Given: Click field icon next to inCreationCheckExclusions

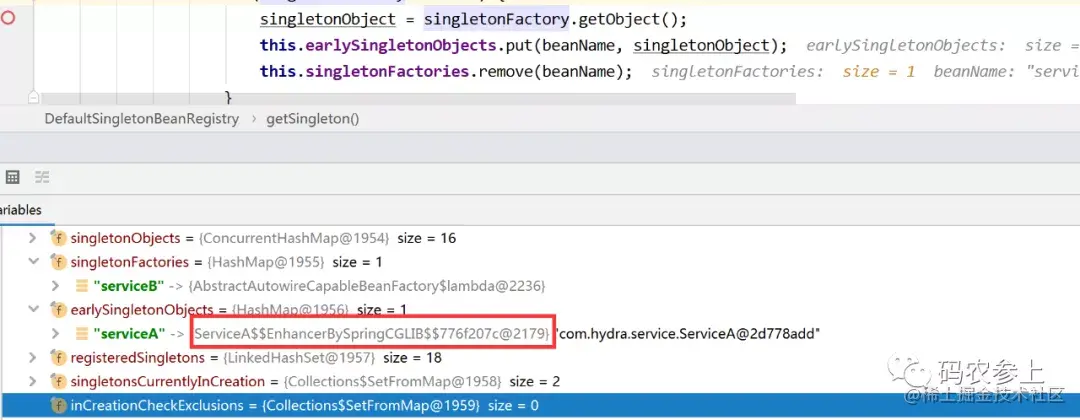Looking at the screenshot, I should point(59,406).
